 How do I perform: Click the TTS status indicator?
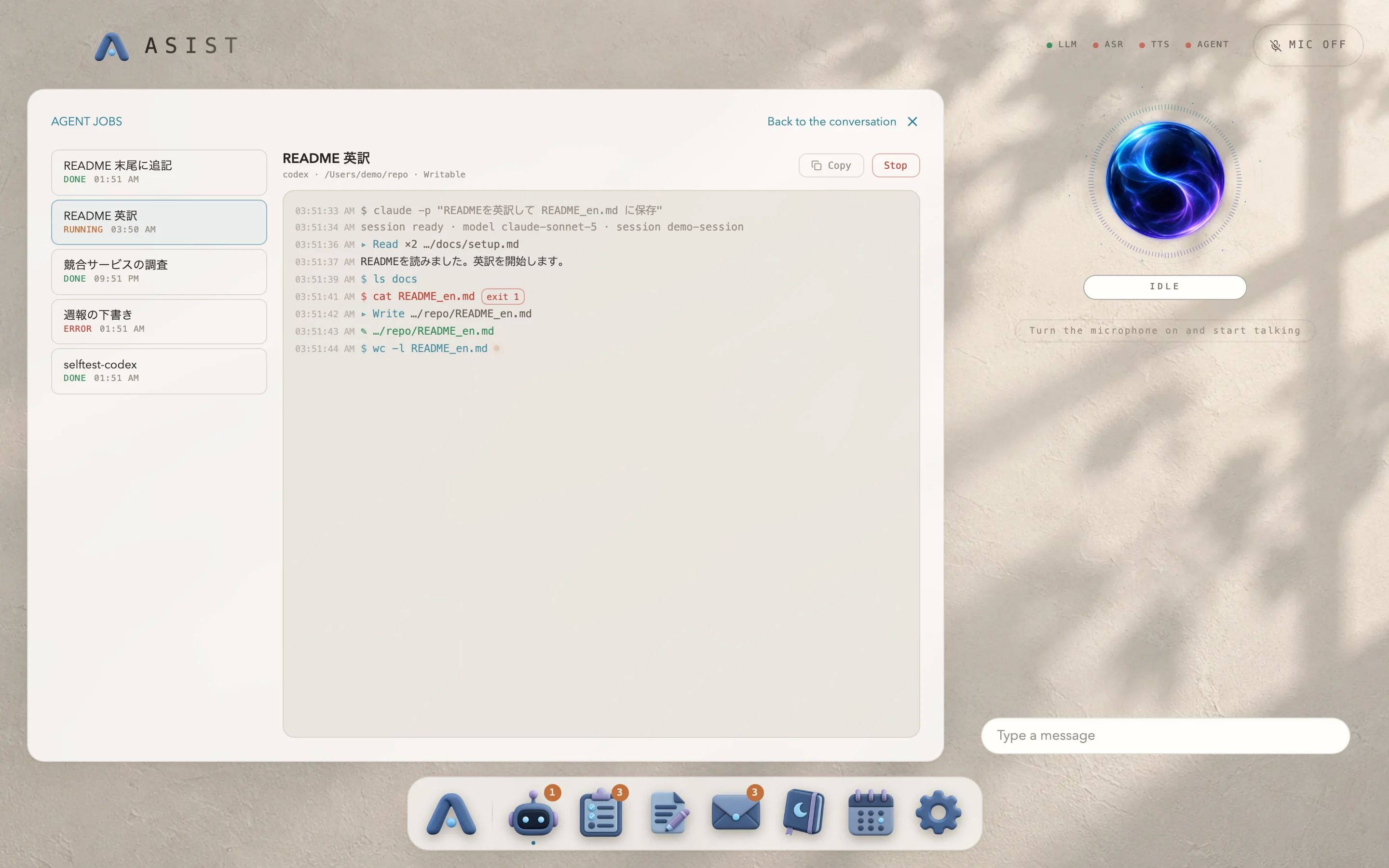click(x=1154, y=45)
